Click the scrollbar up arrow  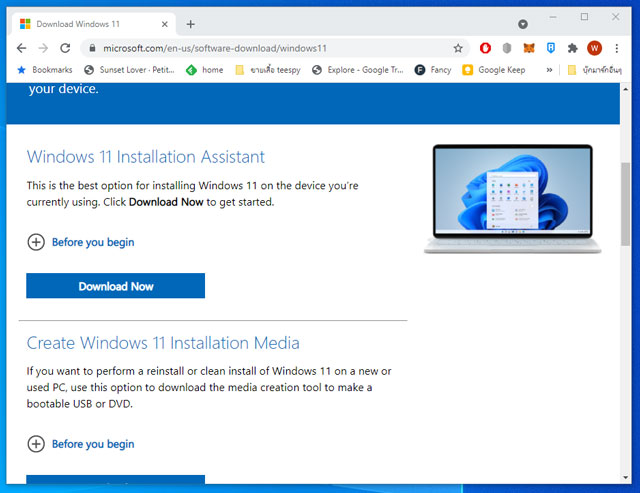coord(625,89)
